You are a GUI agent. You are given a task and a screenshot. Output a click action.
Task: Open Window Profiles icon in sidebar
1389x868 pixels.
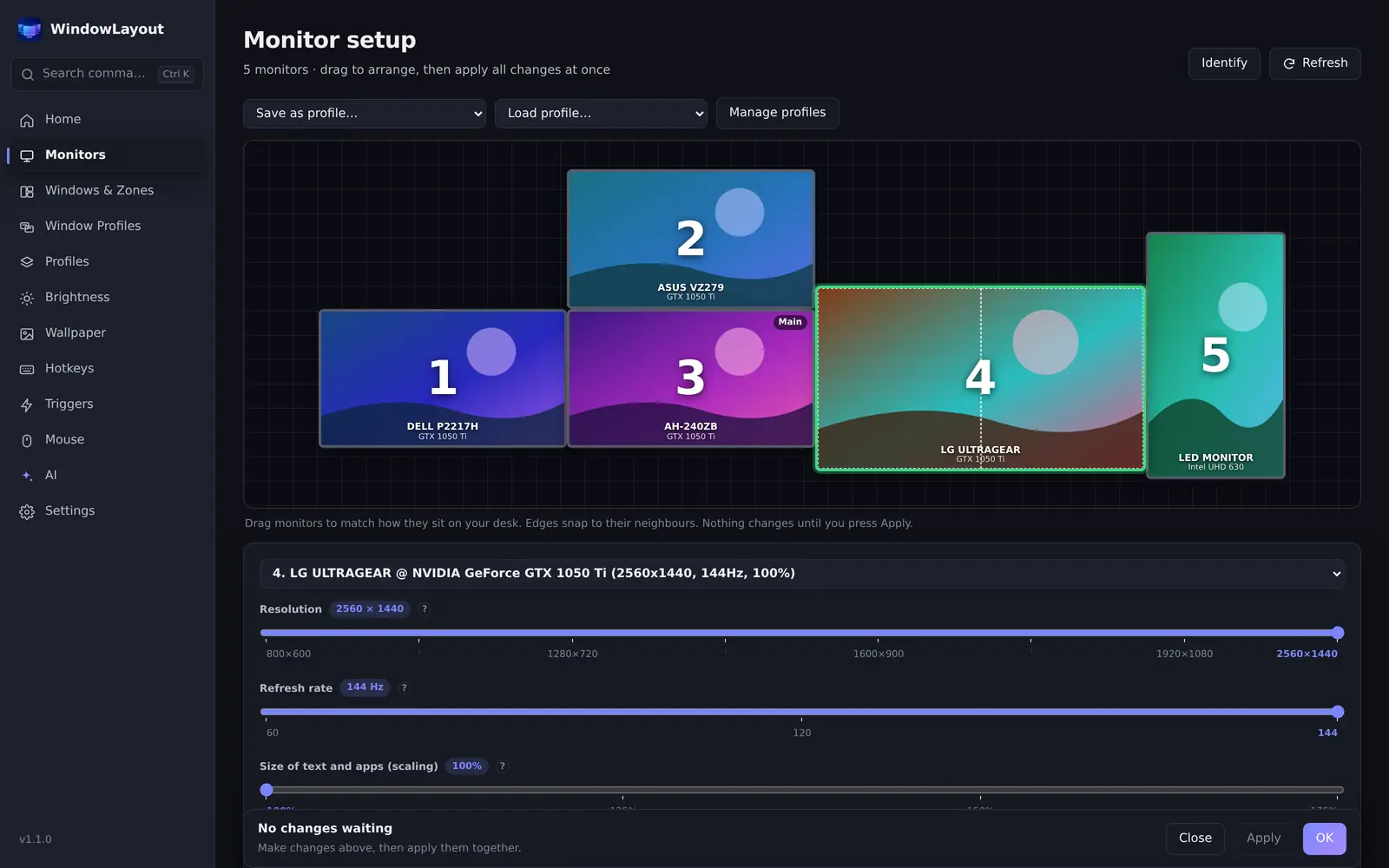[27, 227]
